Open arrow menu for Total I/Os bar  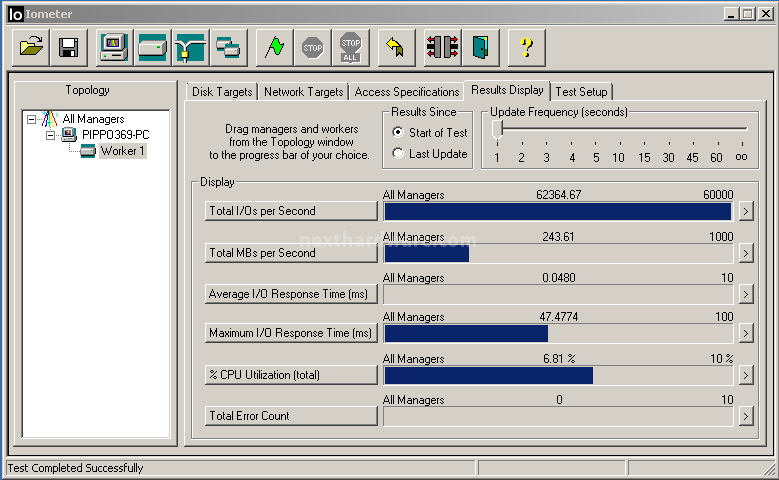point(746,211)
